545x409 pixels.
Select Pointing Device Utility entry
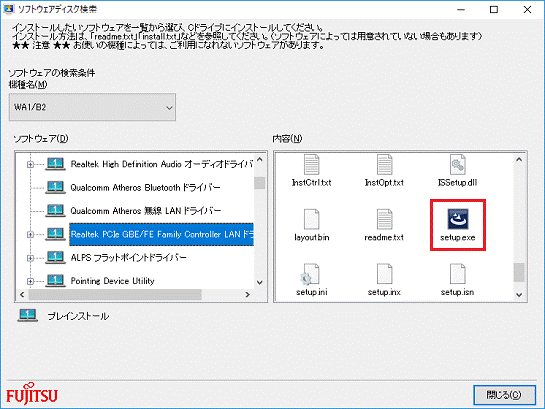click(112, 281)
